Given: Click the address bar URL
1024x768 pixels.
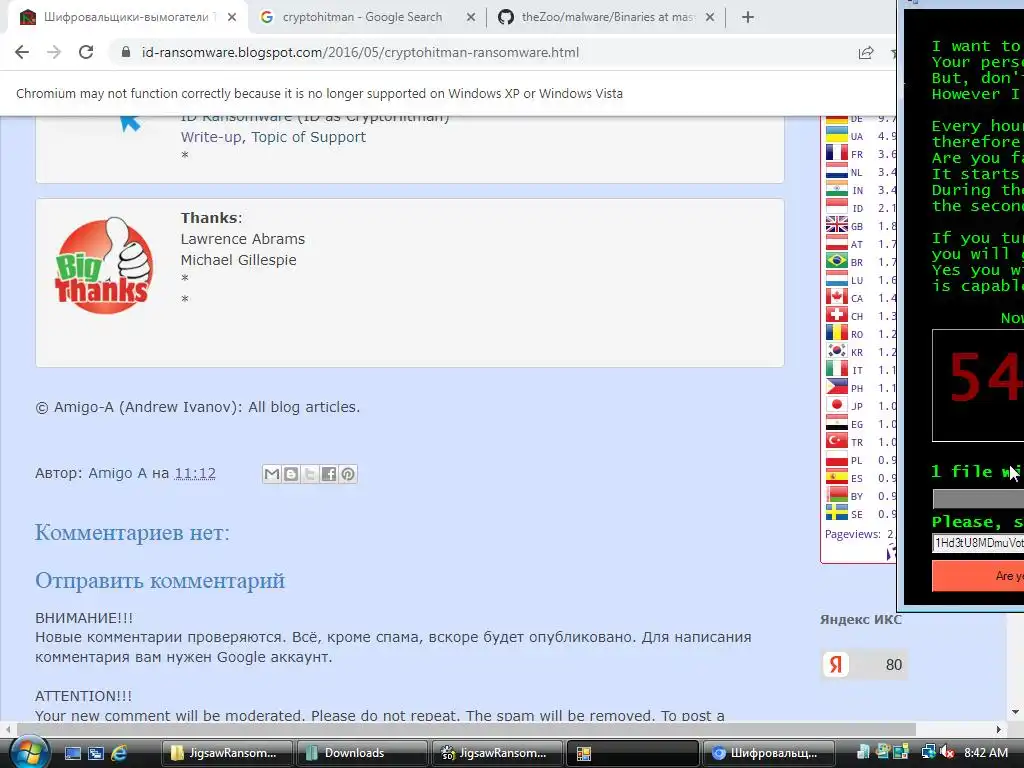Looking at the screenshot, I should click(x=360, y=52).
